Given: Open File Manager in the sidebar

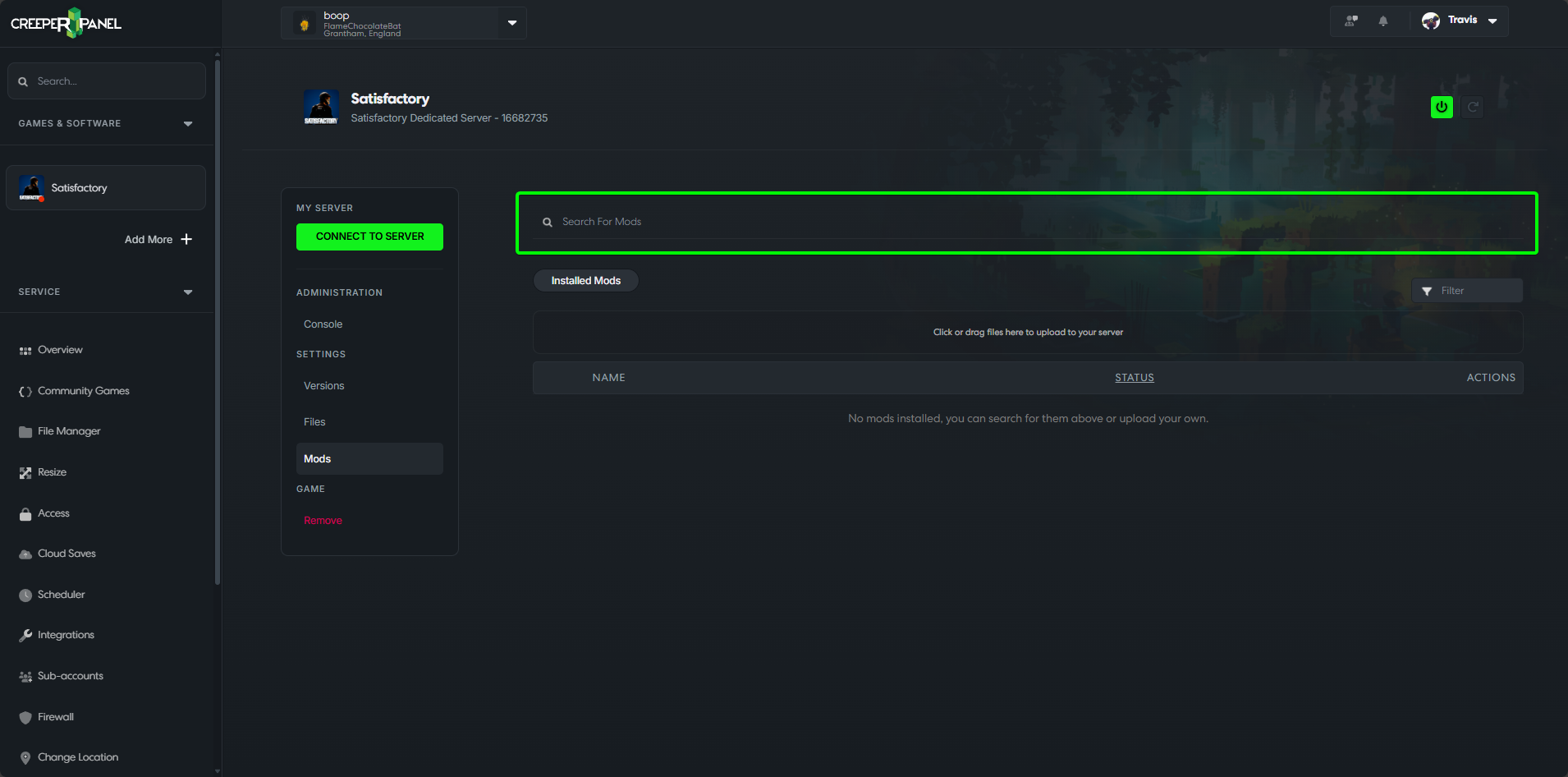Looking at the screenshot, I should [x=69, y=431].
